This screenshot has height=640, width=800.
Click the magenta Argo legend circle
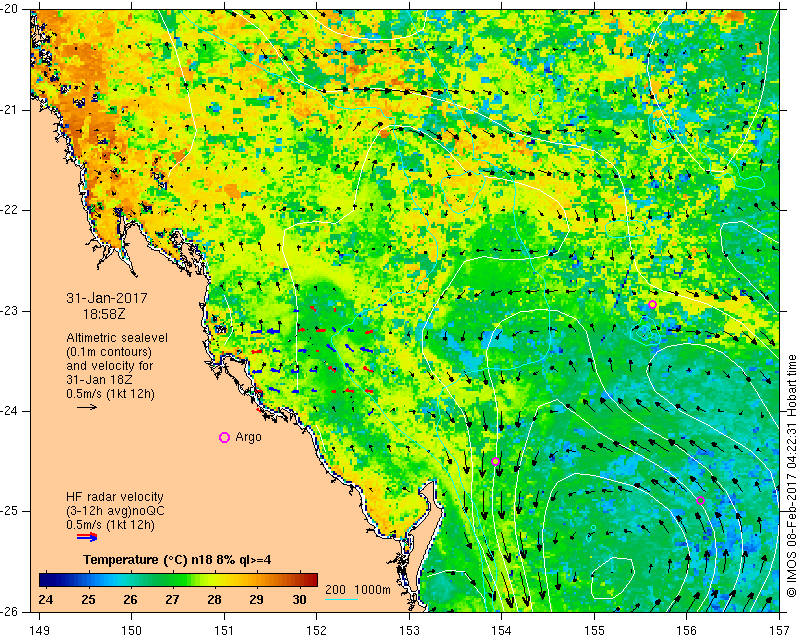pos(224,437)
